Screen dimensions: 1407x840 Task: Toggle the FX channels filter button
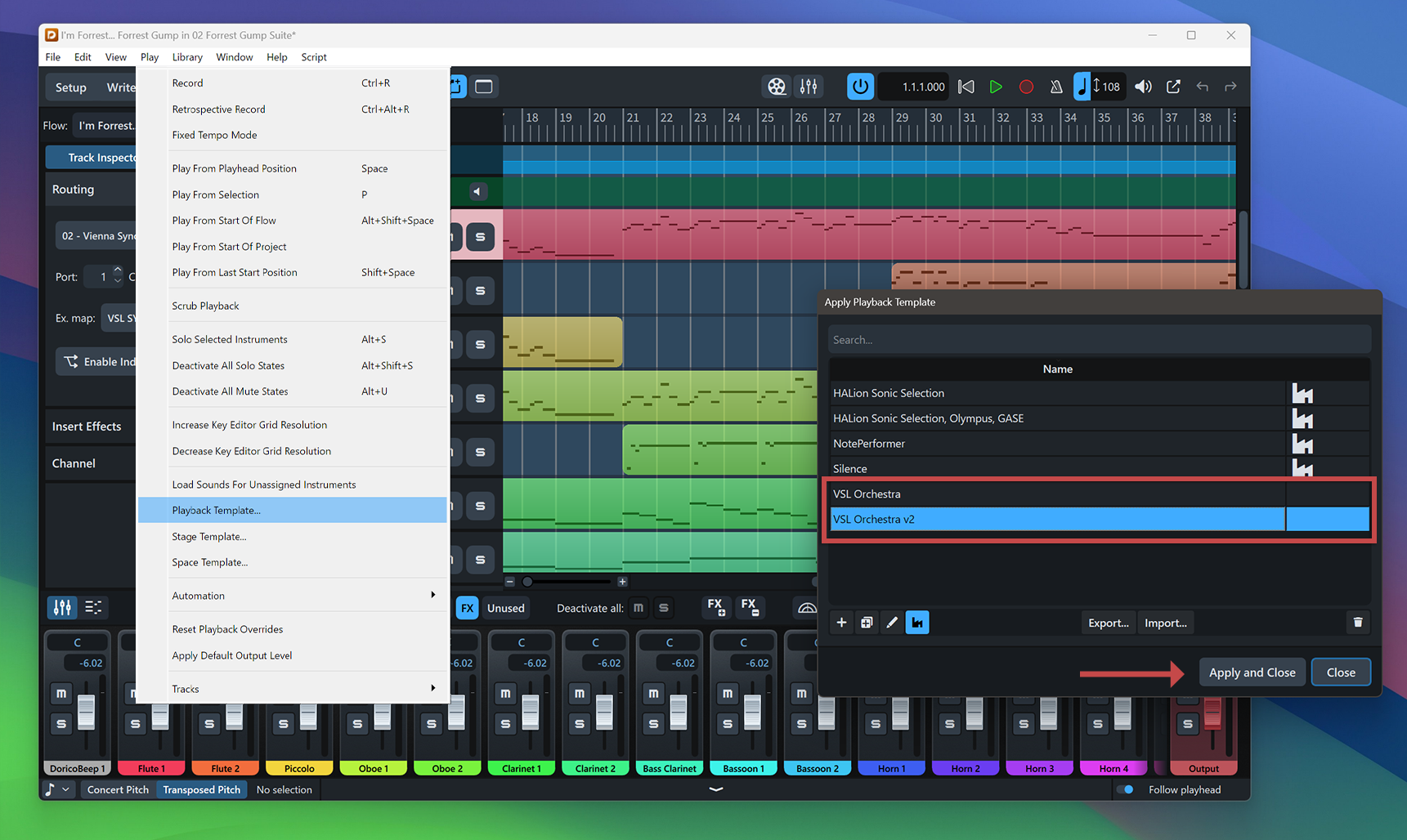click(467, 608)
